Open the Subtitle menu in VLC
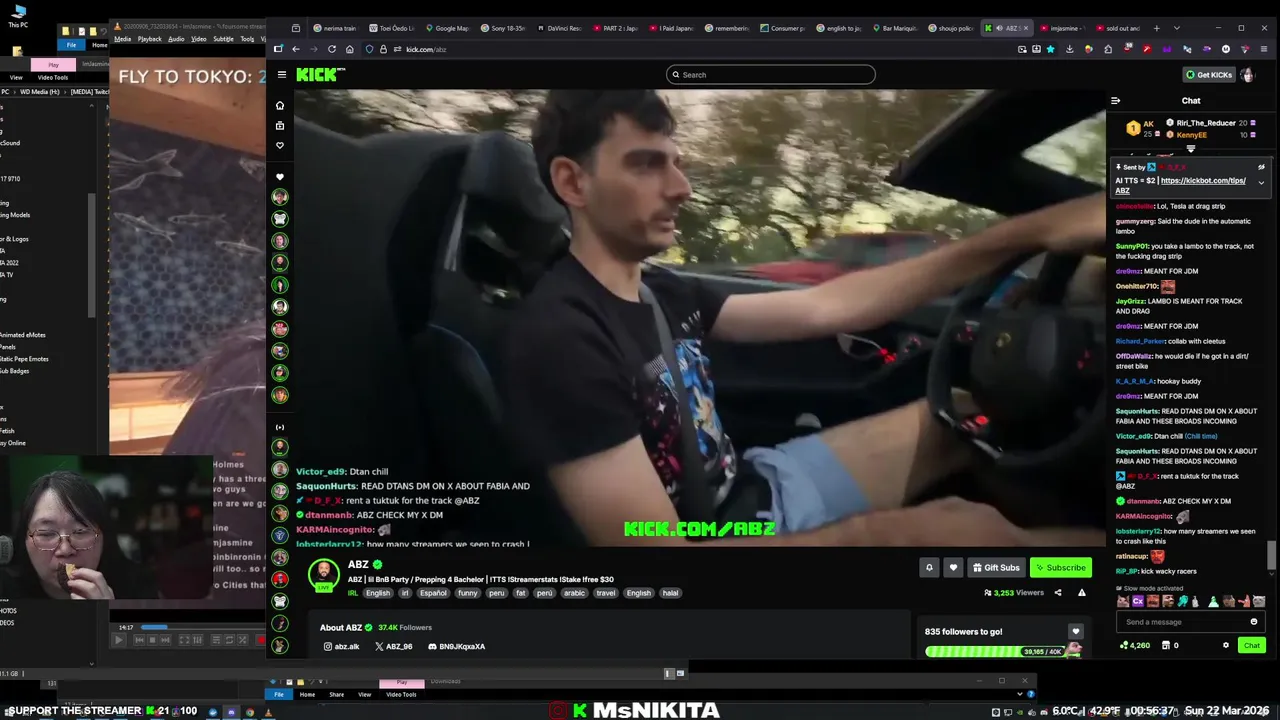The height and width of the screenshot is (720, 1280). (x=223, y=39)
